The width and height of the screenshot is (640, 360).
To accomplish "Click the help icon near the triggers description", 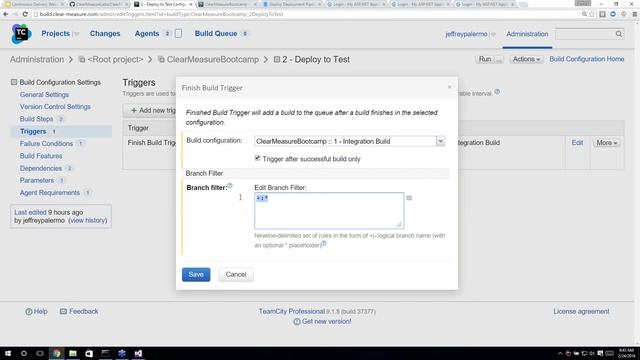I will pos(497,92).
